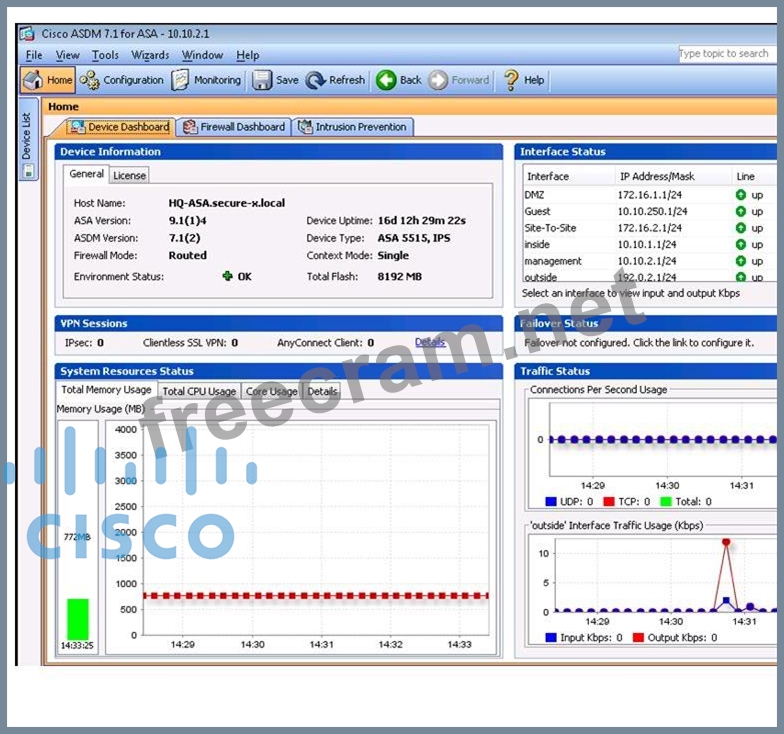The image size is (784, 734).
Task: Click the Save floppy disk icon
Action: tap(262, 80)
